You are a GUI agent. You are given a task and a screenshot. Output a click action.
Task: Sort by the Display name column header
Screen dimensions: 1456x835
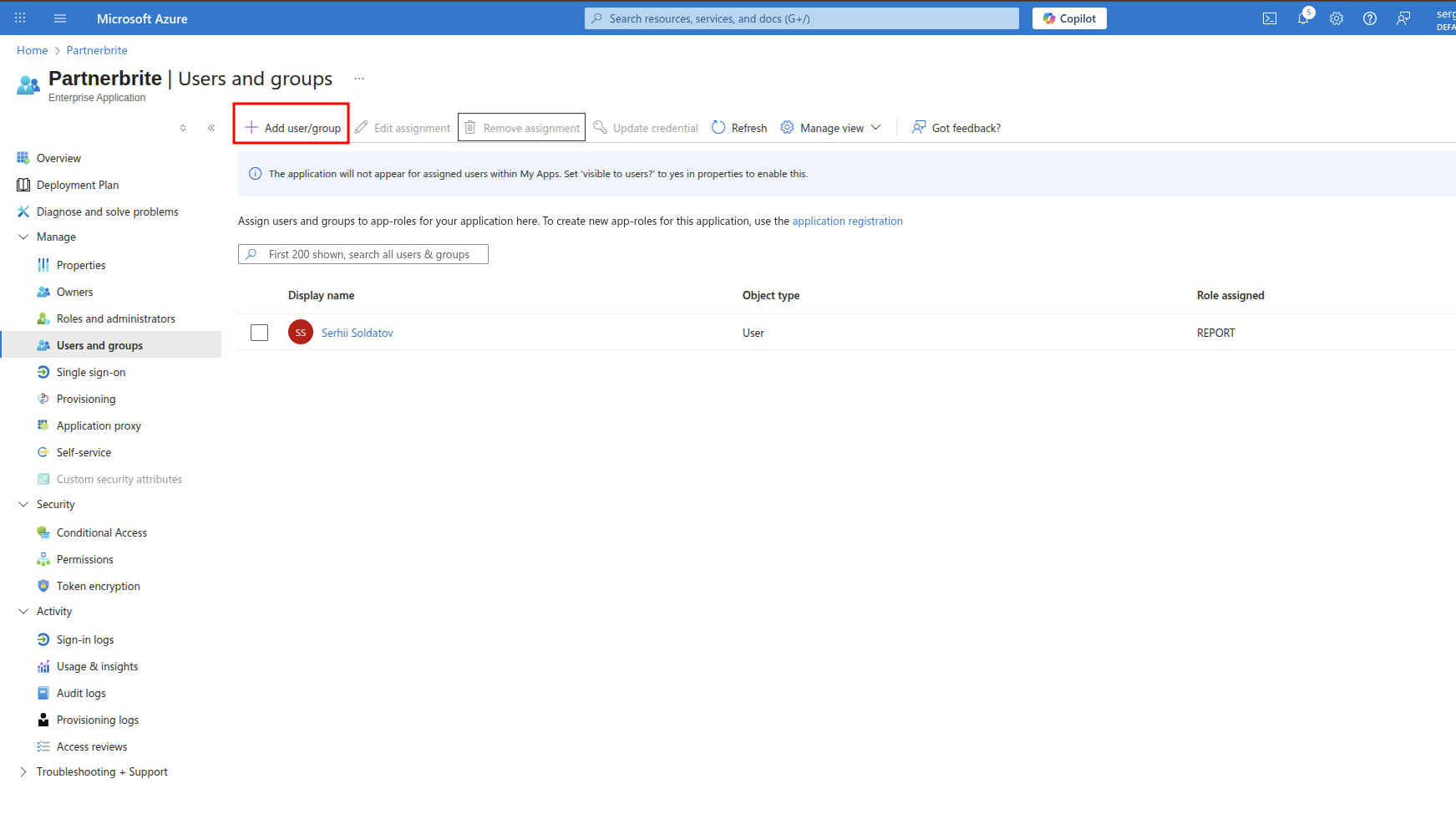[x=322, y=295]
